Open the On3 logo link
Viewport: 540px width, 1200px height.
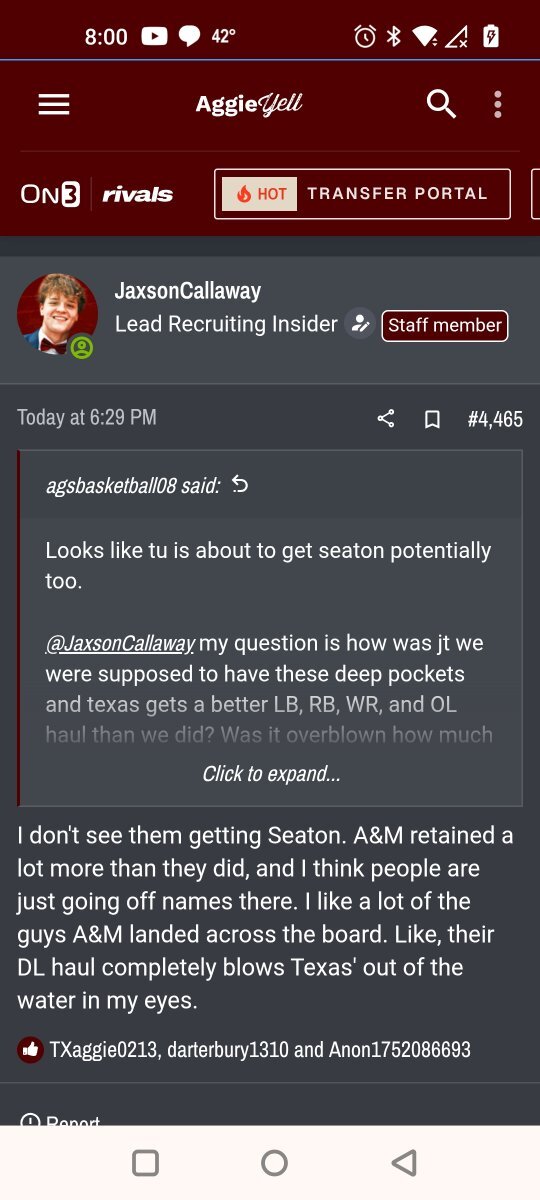point(50,194)
